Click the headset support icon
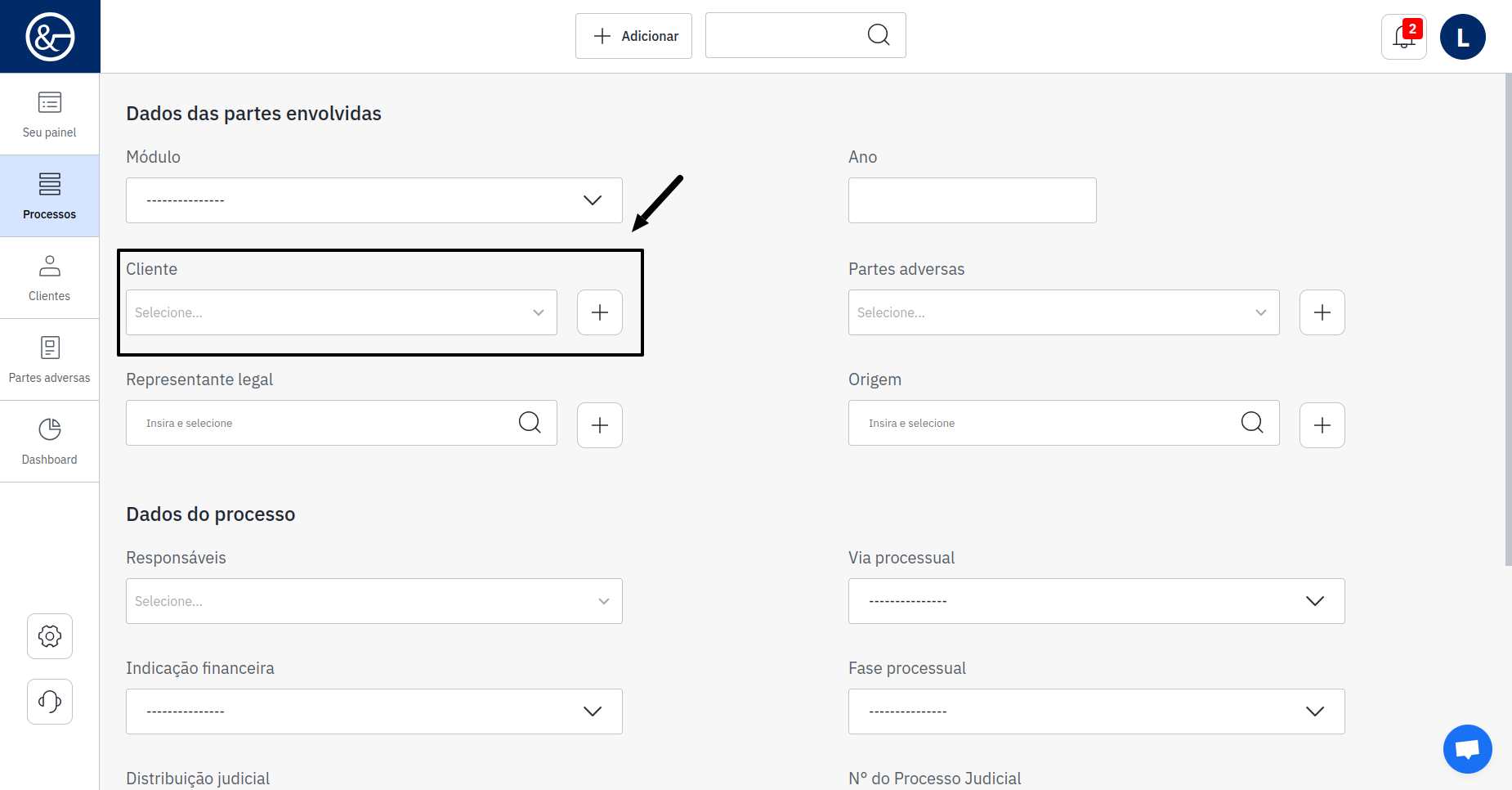 pyautogui.click(x=50, y=702)
